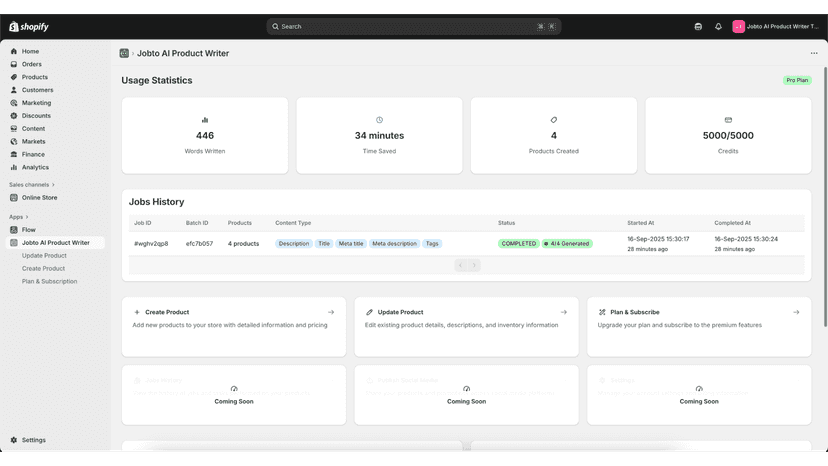Click the Description content type tag

click(294, 244)
